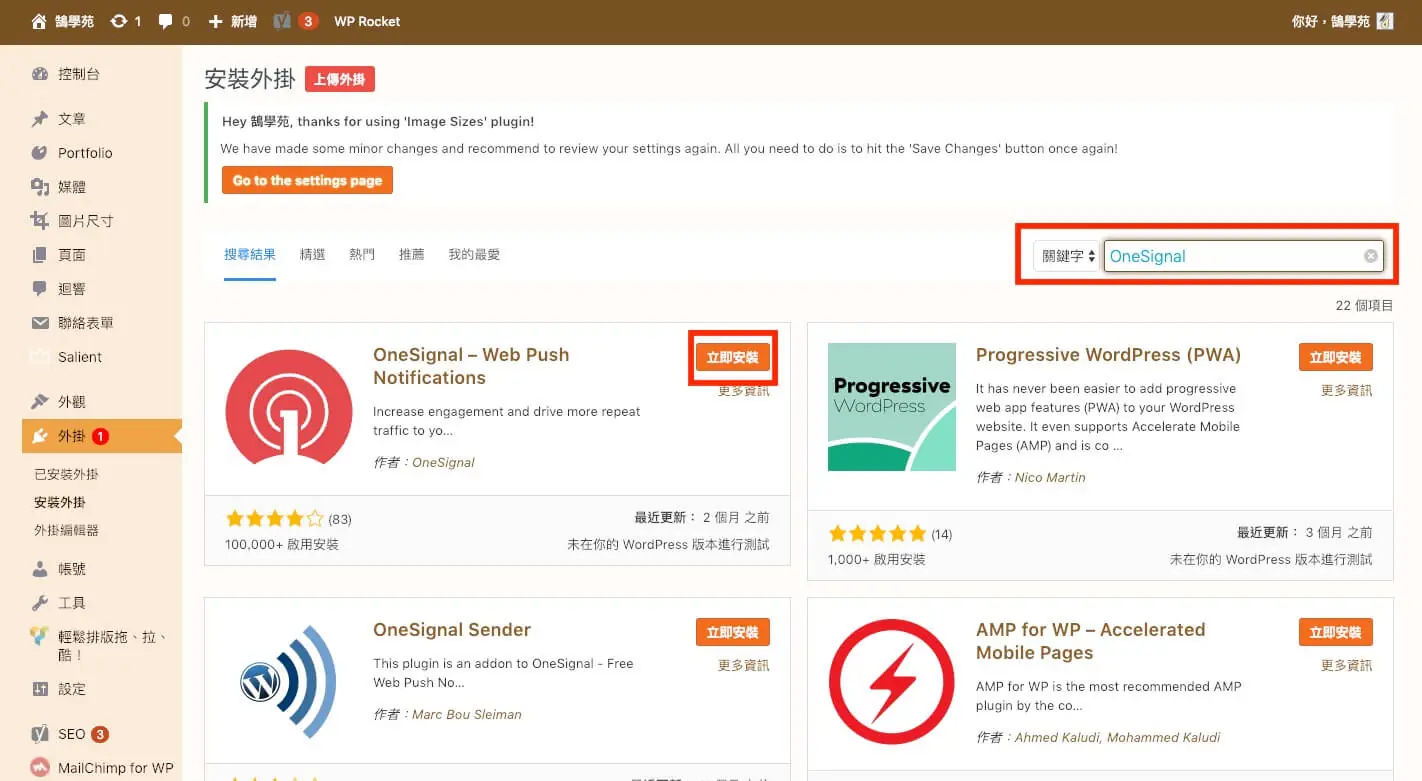Switch to the 搜尋結果 tab

(x=249, y=255)
